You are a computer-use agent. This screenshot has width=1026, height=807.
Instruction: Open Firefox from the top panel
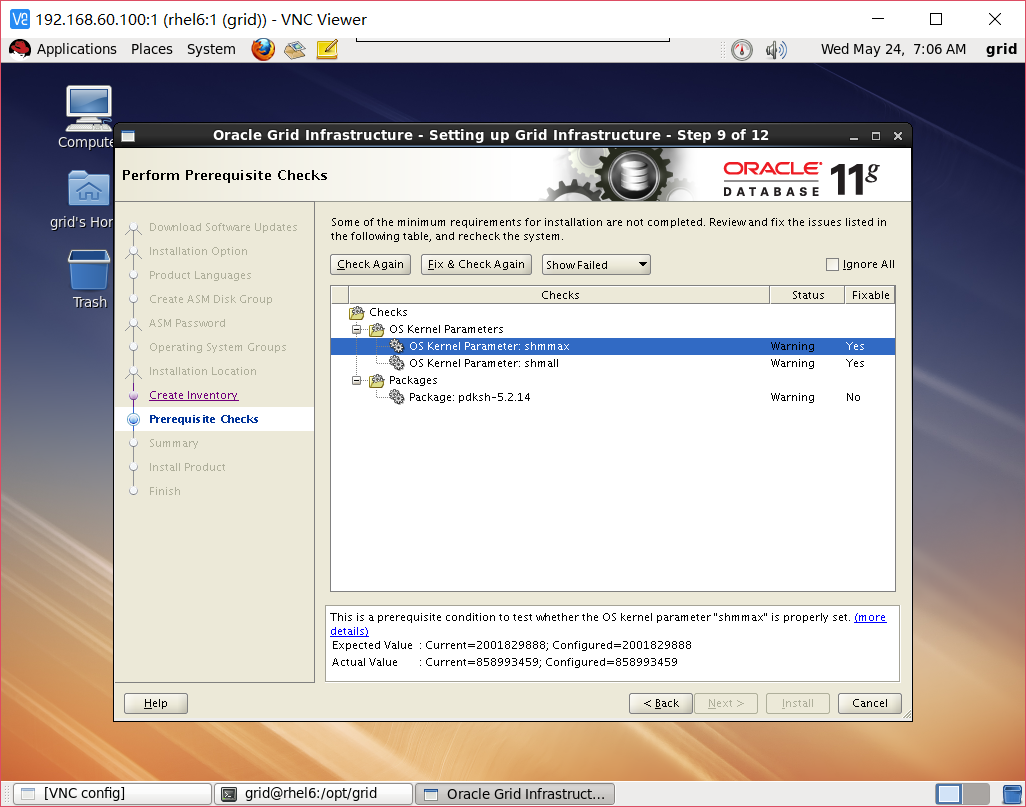[x=262, y=48]
